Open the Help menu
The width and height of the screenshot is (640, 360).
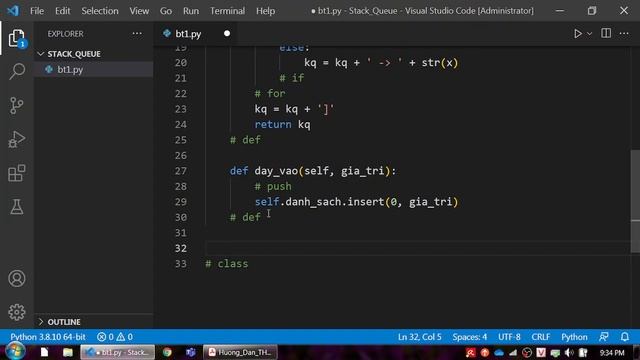tap(265, 11)
